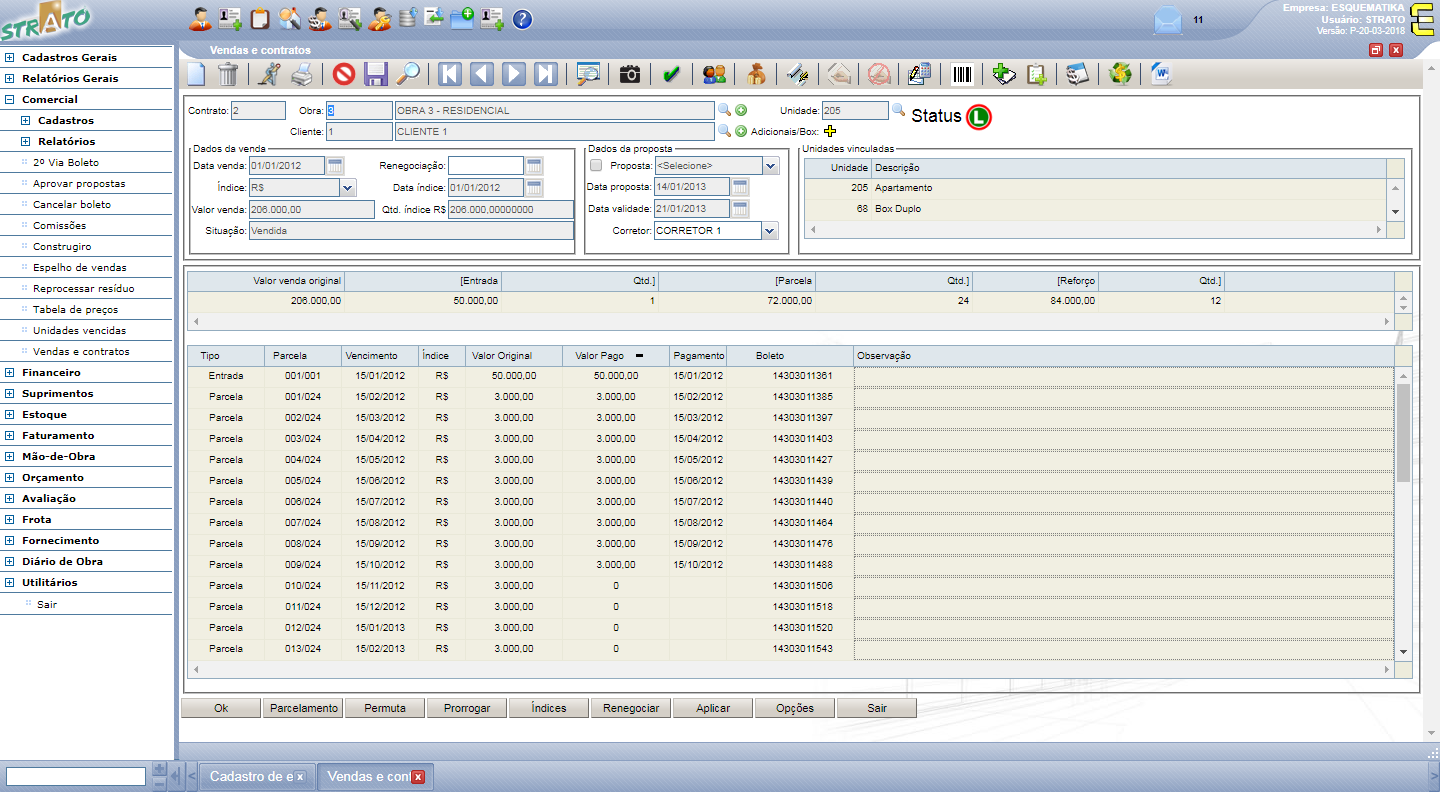Expand Financeiro in sidebar
The width and height of the screenshot is (1440, 792).
click(10, 372)
